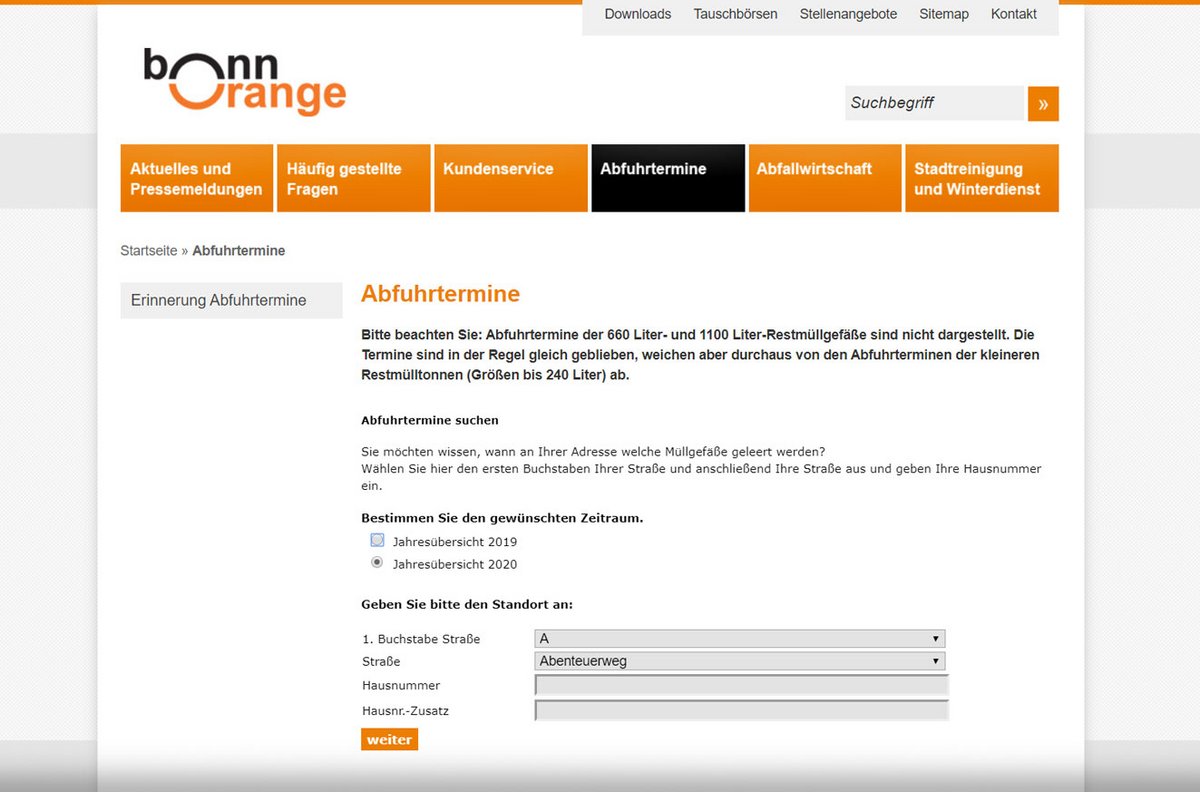Open the Abfallwirtschaft menu item
This screenshot has width=1200, height=792.
pyautogui.click(x=825, y=178)
